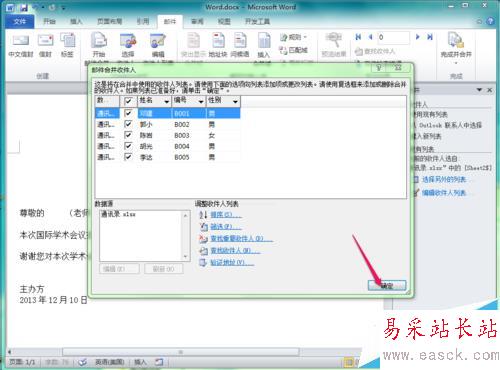This screenshot has height=370, width=500.
Task: Click the 编辑收件人列表 link in task pane
Action: [444, 193]
